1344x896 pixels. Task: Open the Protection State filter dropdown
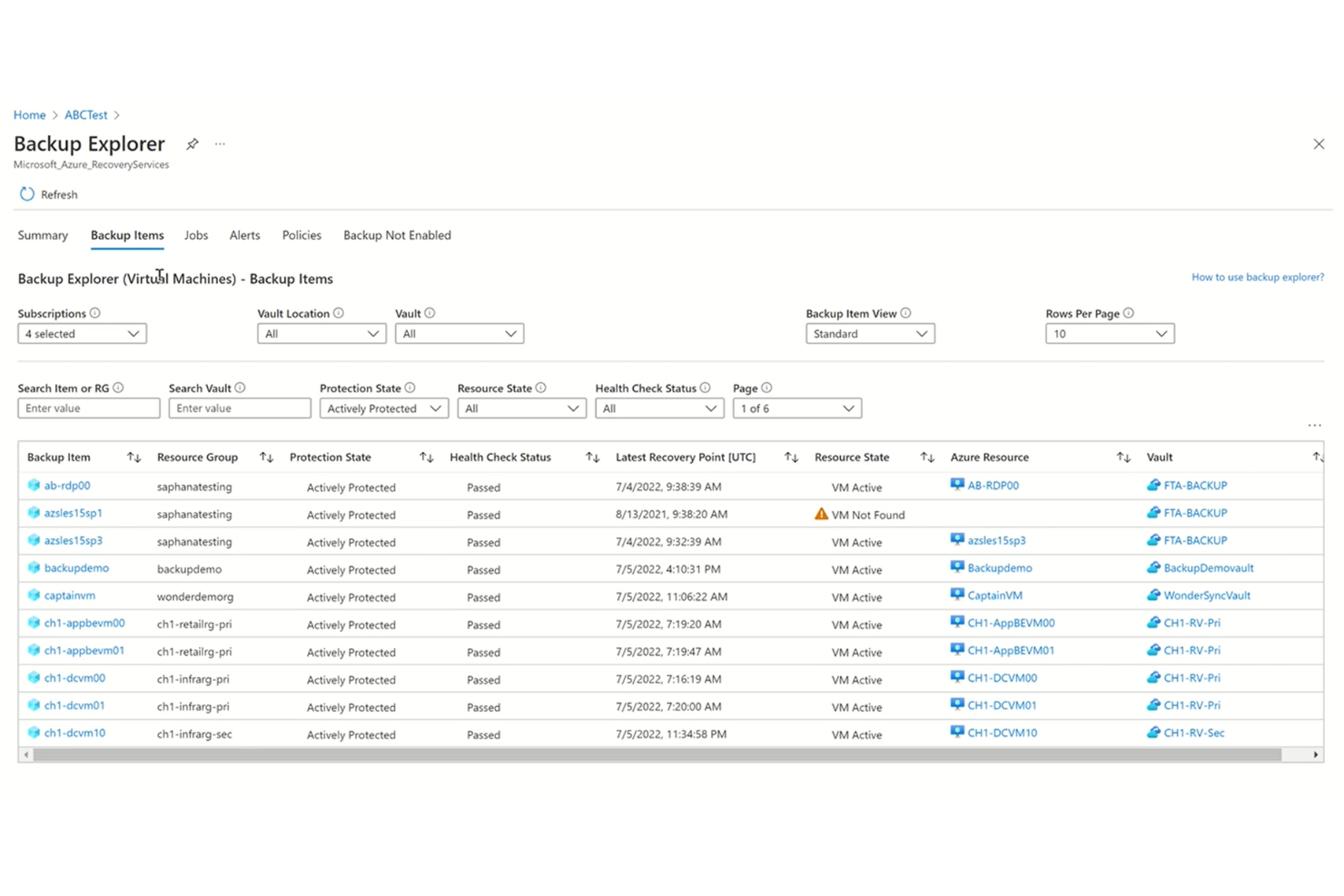click(x=383, y=408)
